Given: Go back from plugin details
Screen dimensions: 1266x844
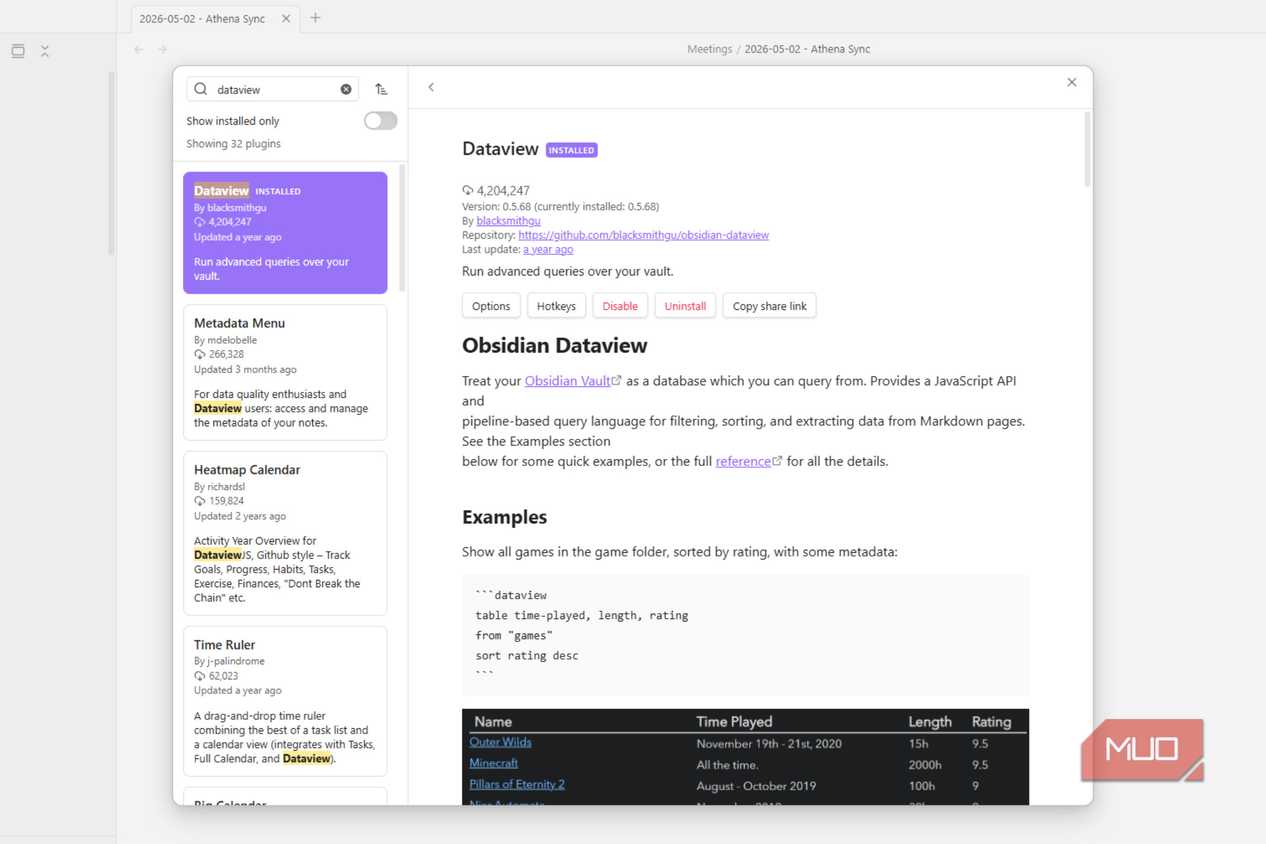Looking at the screenshot, I should tap(431, 87).
